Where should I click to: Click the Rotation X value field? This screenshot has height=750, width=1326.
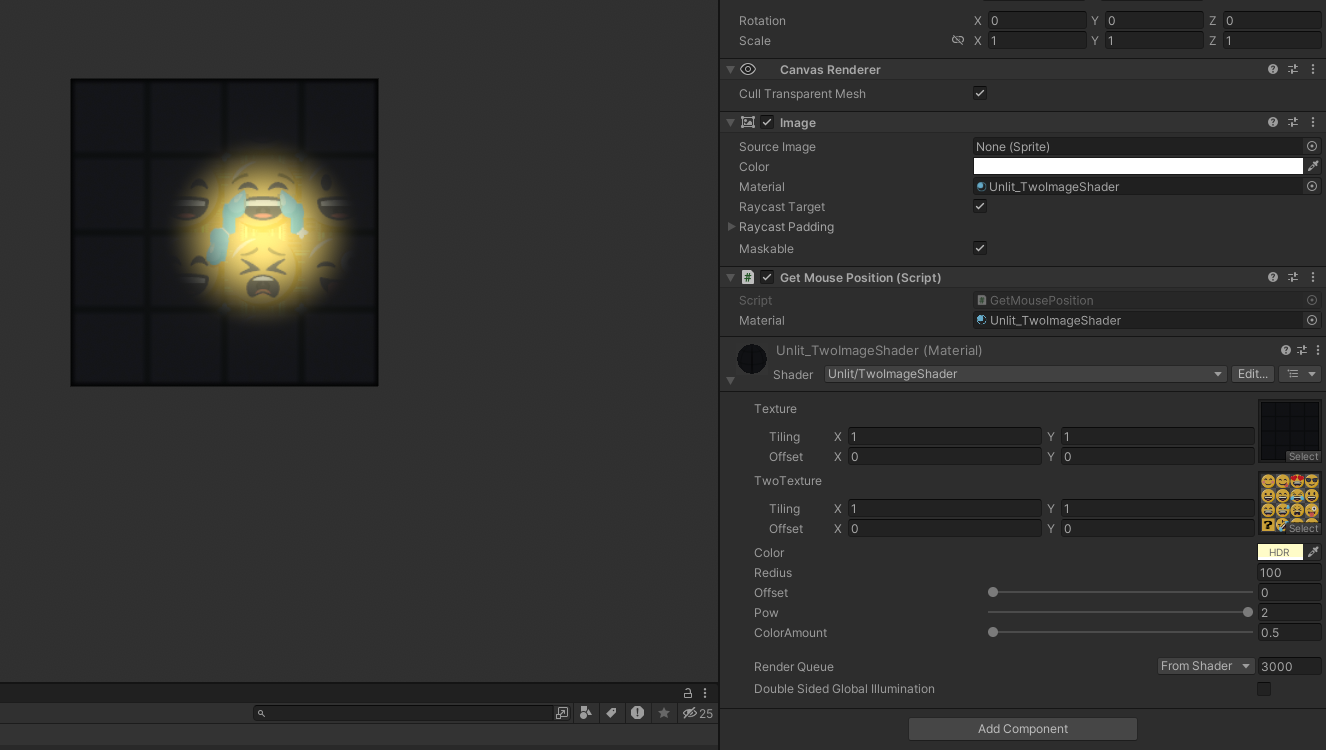point(1037,21)
